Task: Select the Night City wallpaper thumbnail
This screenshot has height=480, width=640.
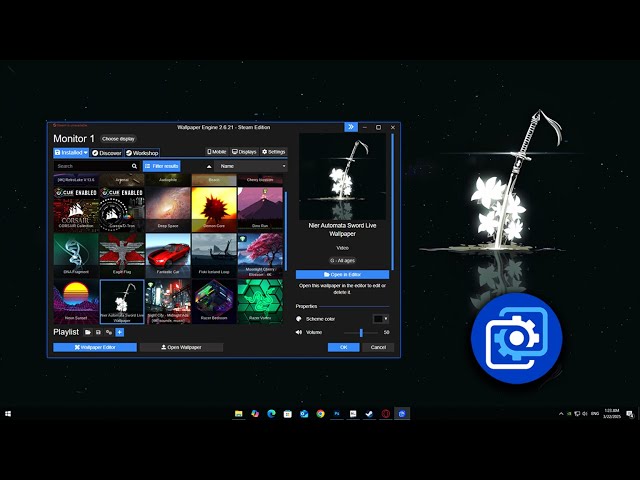Action: pyautogui.click(x=168, y=302)
